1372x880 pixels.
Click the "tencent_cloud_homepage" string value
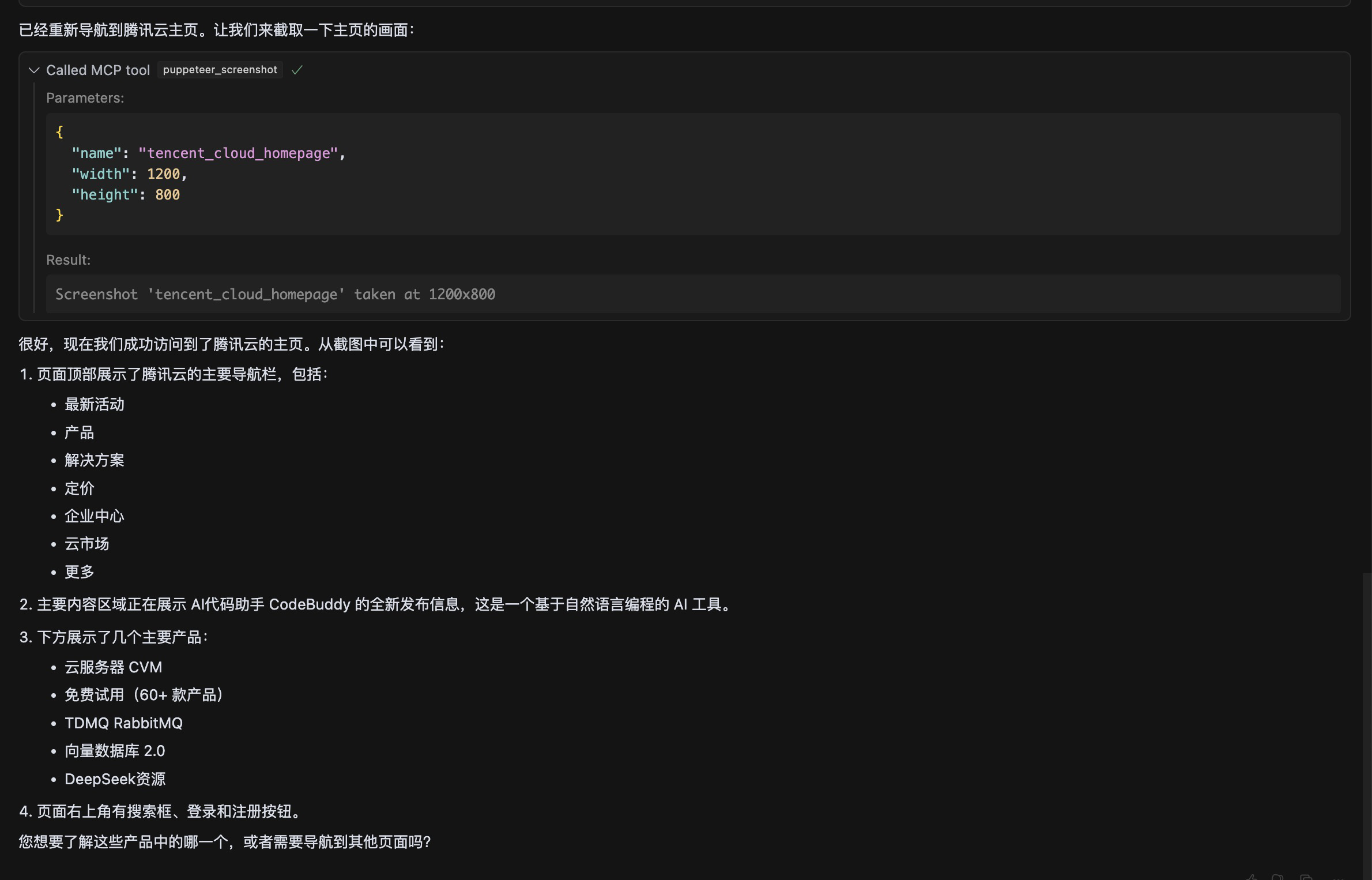point(238,153)
